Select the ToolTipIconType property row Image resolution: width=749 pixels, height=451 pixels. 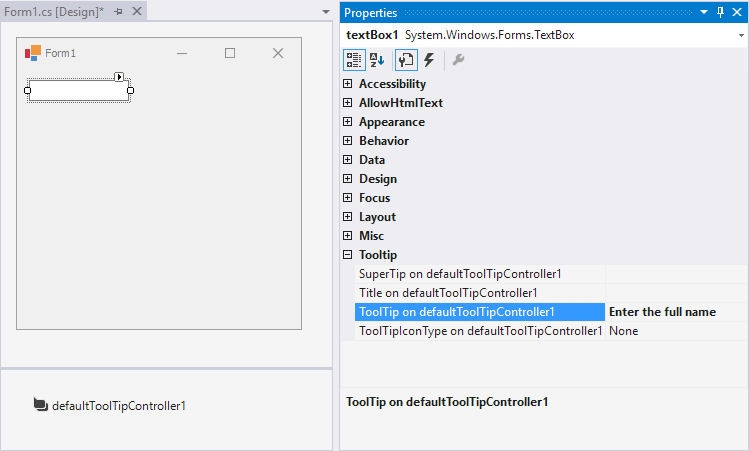pos(480,331)
